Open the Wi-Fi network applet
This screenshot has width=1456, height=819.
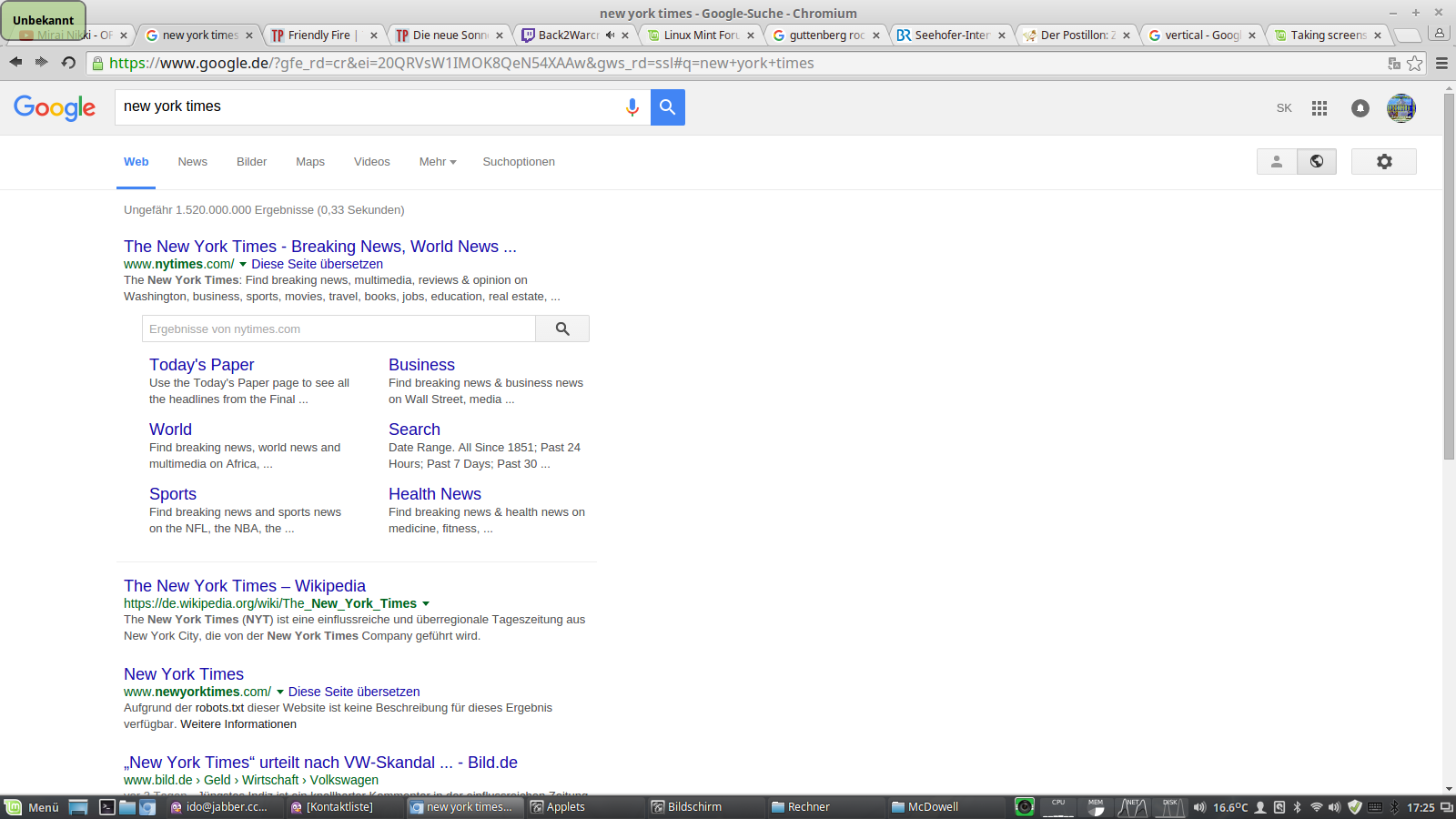(x=1316, y=807)
